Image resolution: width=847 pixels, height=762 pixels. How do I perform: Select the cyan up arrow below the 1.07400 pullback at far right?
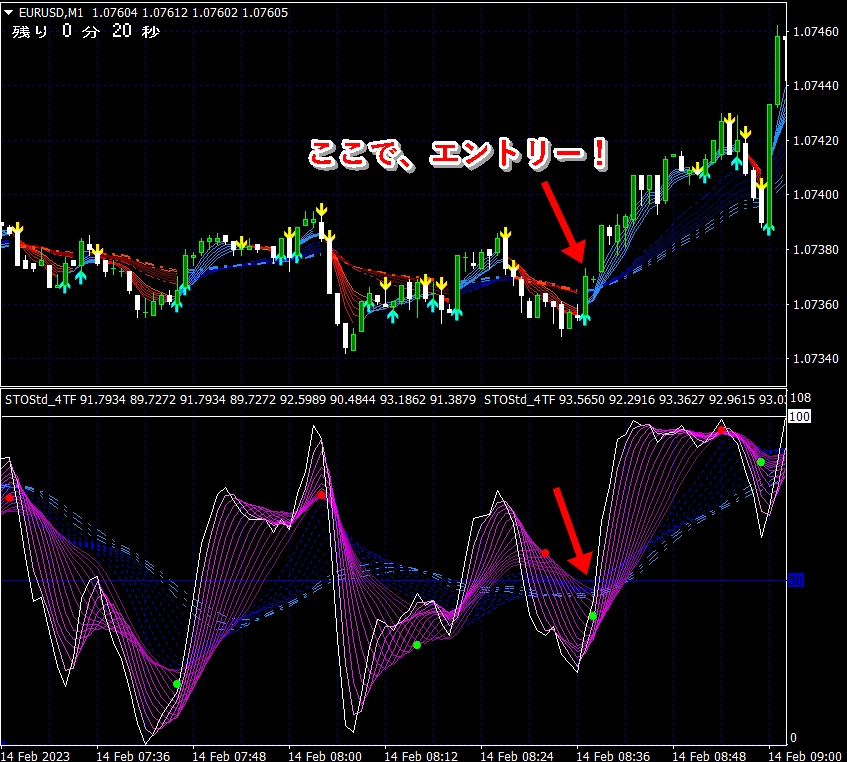pyautogui.click(x=768, y=228)
